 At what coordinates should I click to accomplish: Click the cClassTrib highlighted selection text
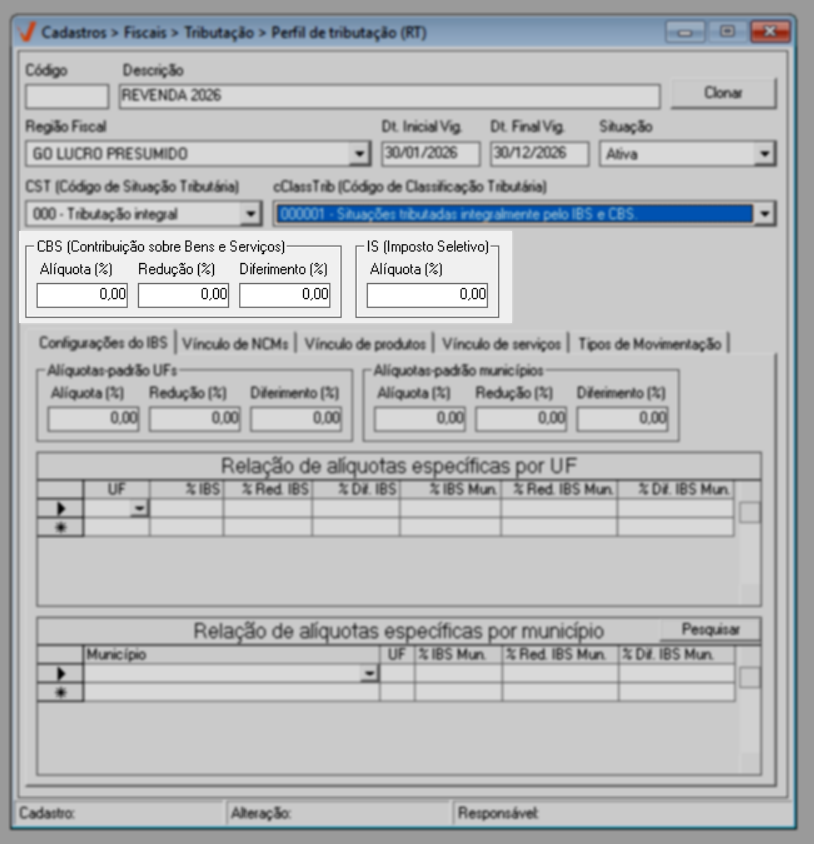tap(459, 214)
